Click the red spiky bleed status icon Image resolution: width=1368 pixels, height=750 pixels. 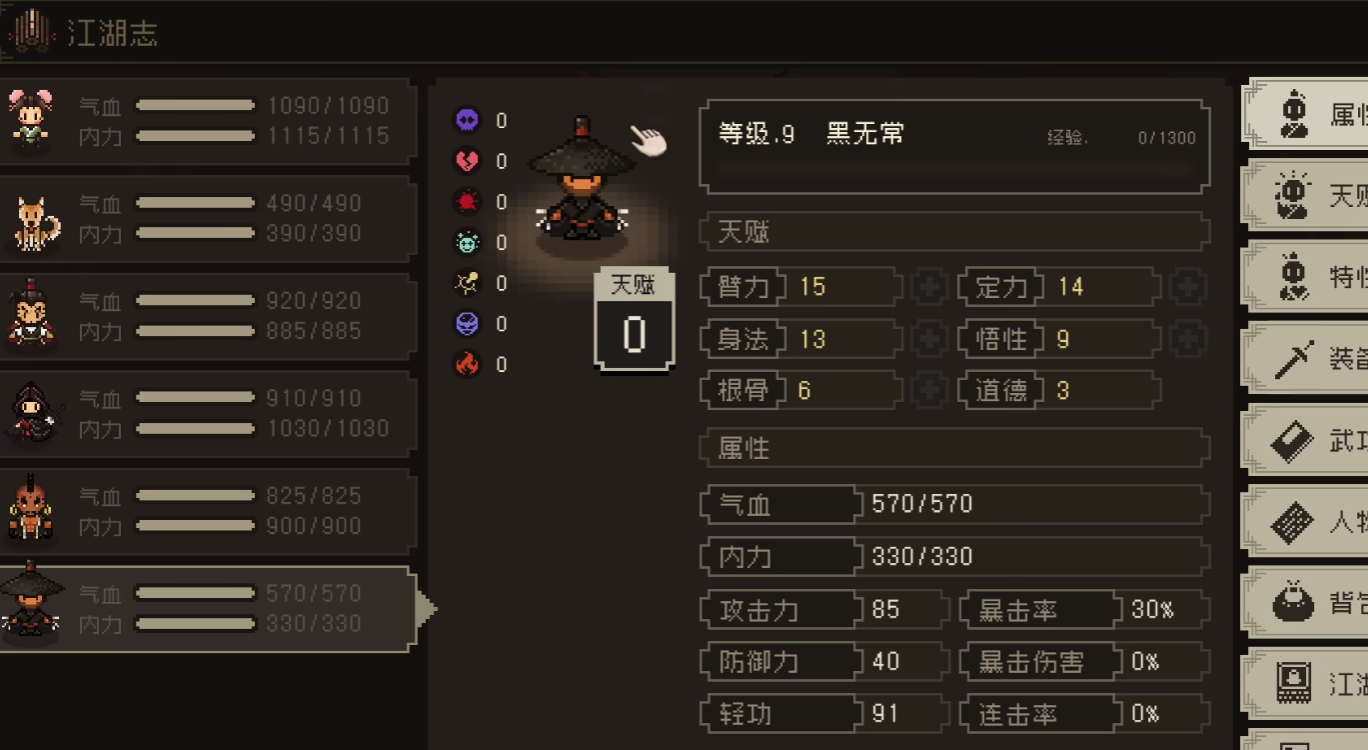pyautogui.click(x=467, y=202)
